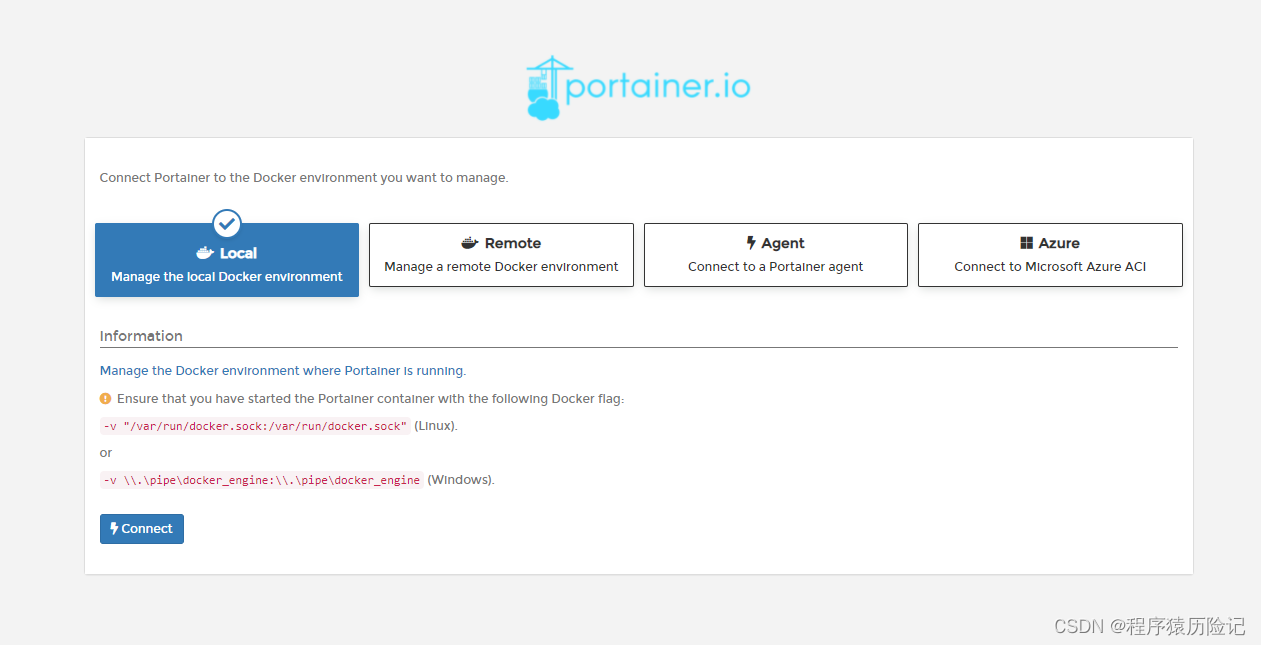The width and height of the screenshot is (1261, 645).
Task: Choose the Remote Docker environment option
Action: tap(501, 255)
